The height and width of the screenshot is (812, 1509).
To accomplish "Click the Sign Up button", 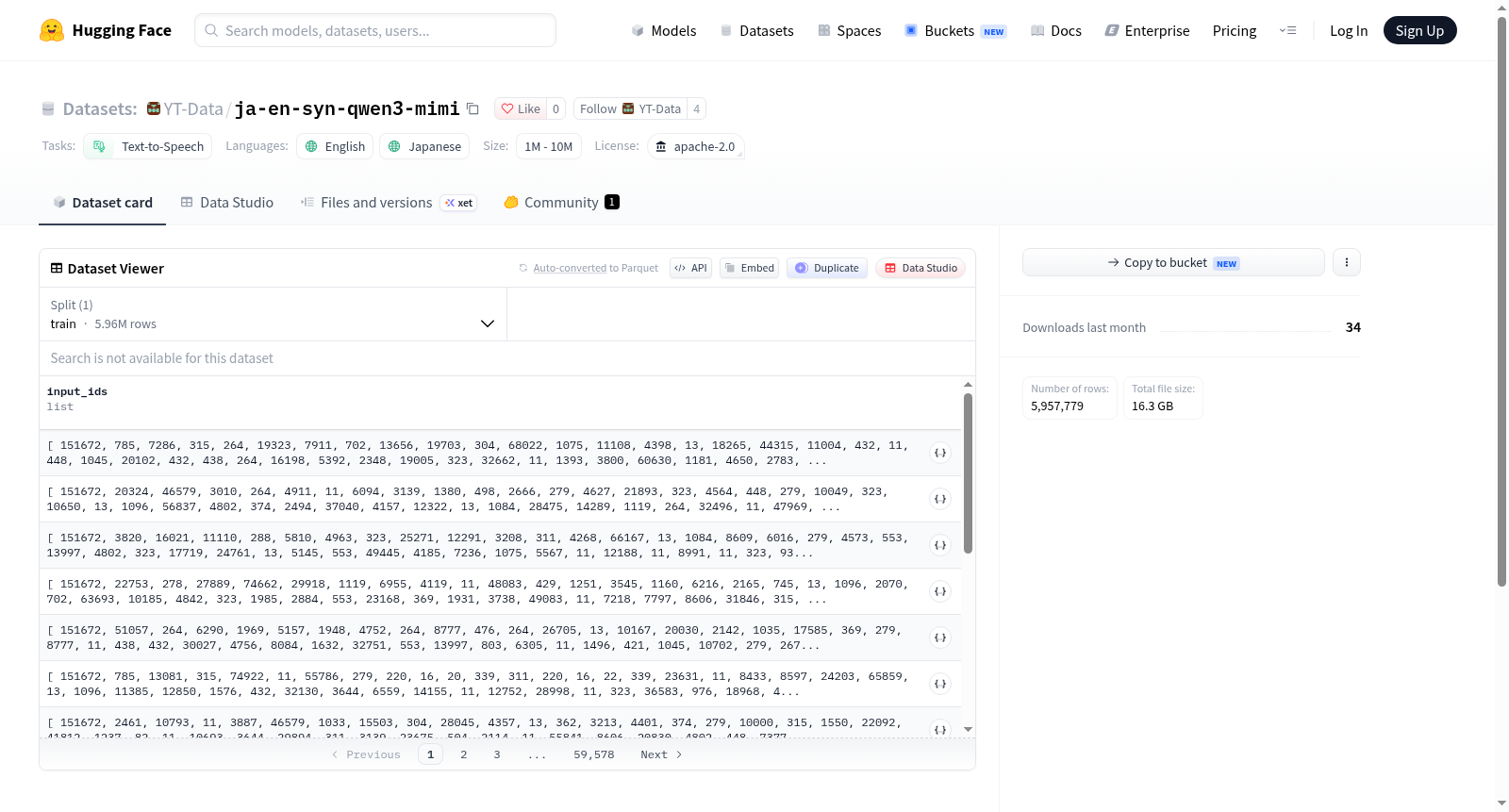I will (1419, 30).
